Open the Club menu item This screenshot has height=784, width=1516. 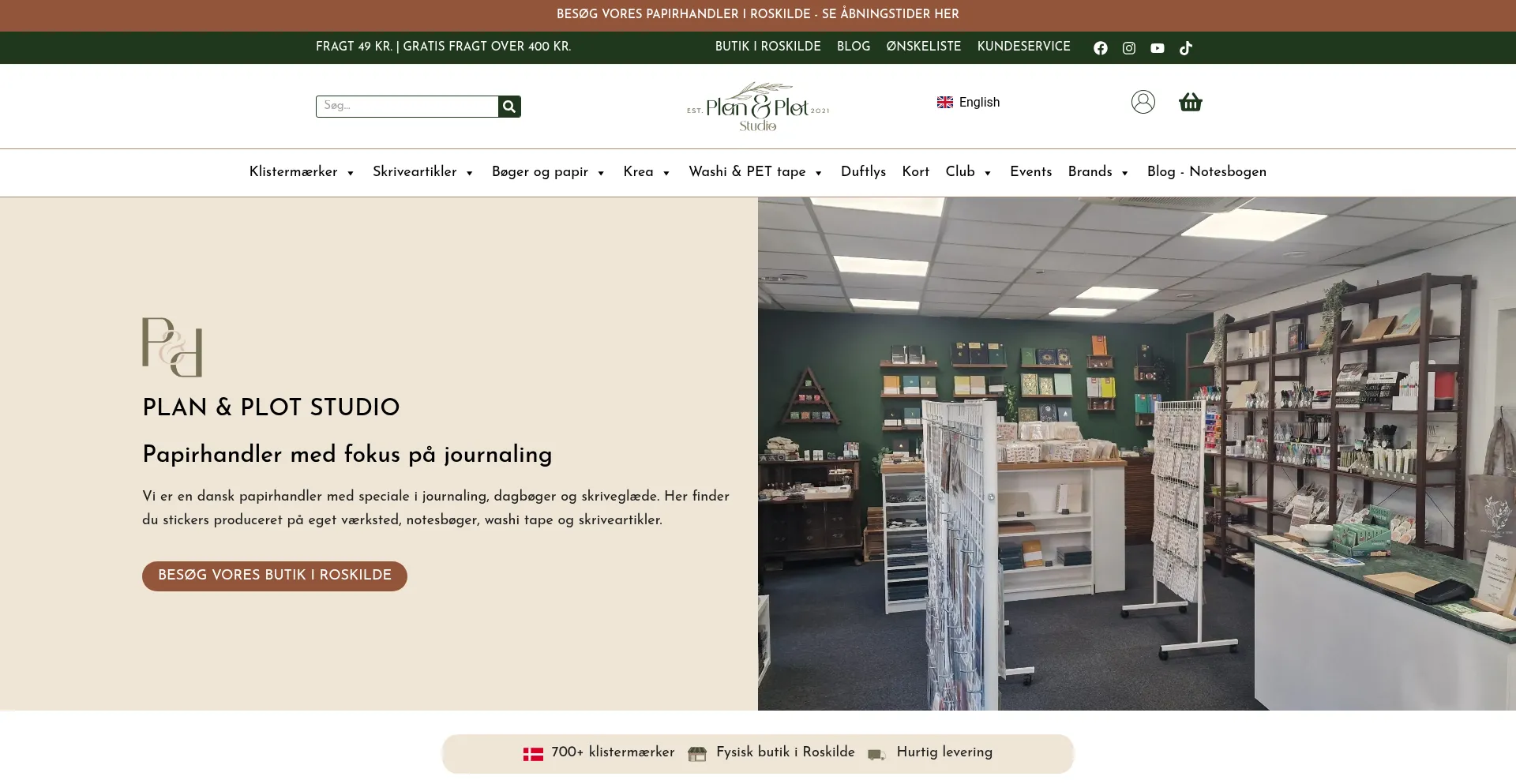960,172
